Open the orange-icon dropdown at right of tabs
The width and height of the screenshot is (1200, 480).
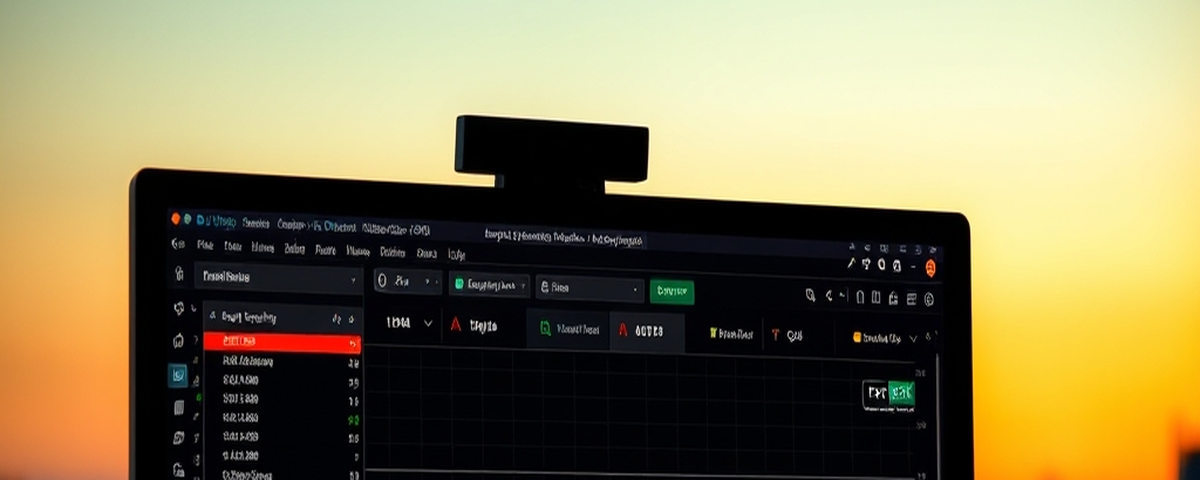(885, 338)
